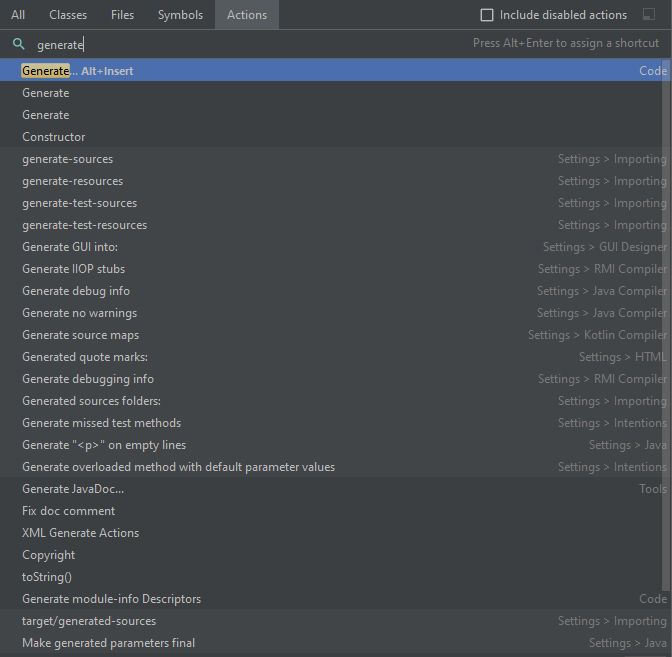Select Generate source maps option

[335, 335]
